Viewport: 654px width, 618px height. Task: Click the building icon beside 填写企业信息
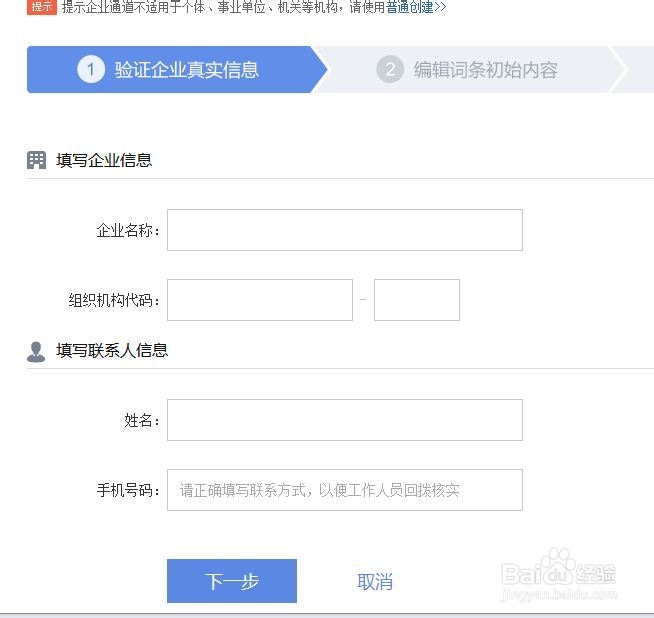pos(37,160)
